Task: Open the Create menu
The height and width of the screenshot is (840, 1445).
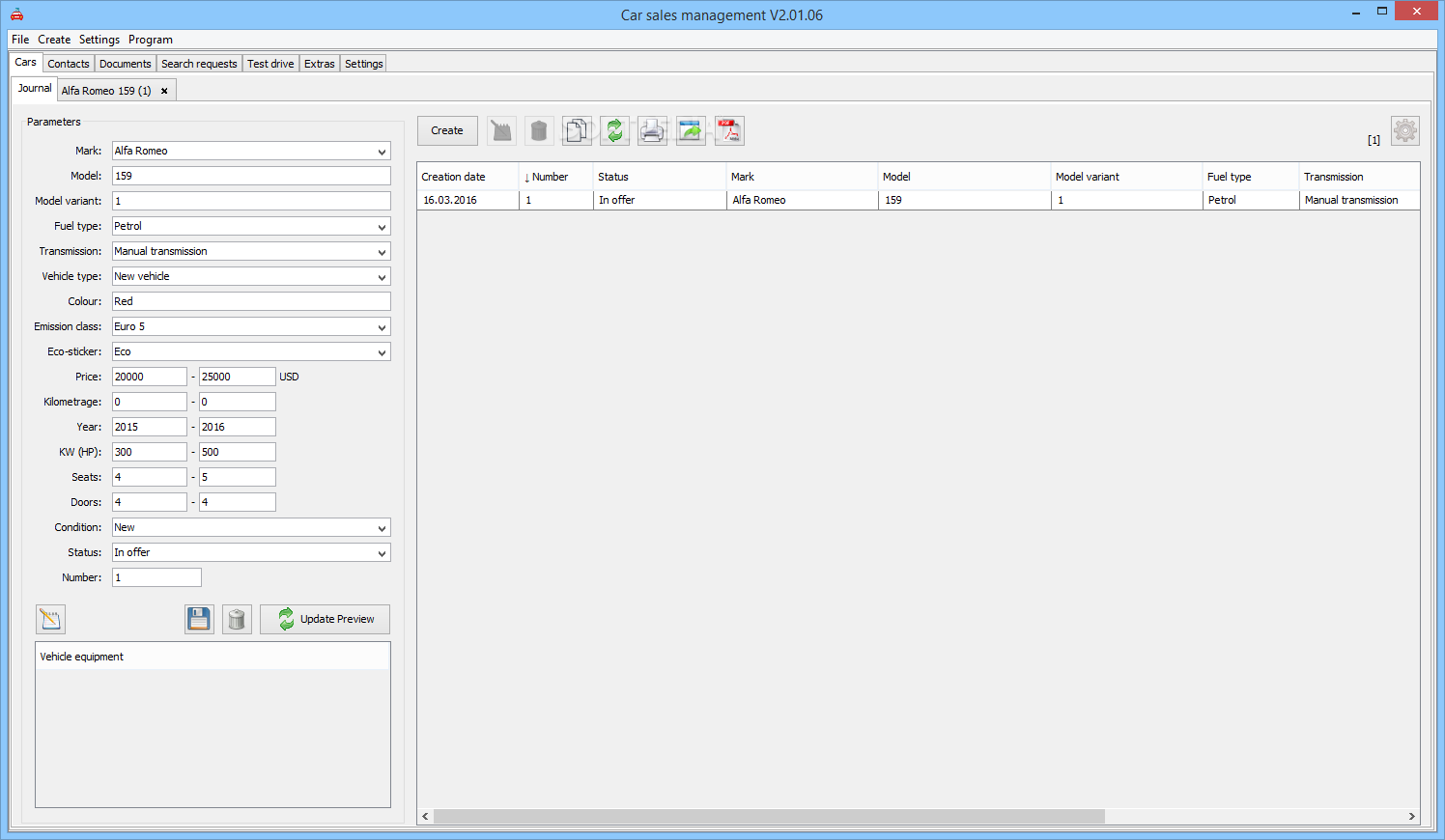Action: 54,40
